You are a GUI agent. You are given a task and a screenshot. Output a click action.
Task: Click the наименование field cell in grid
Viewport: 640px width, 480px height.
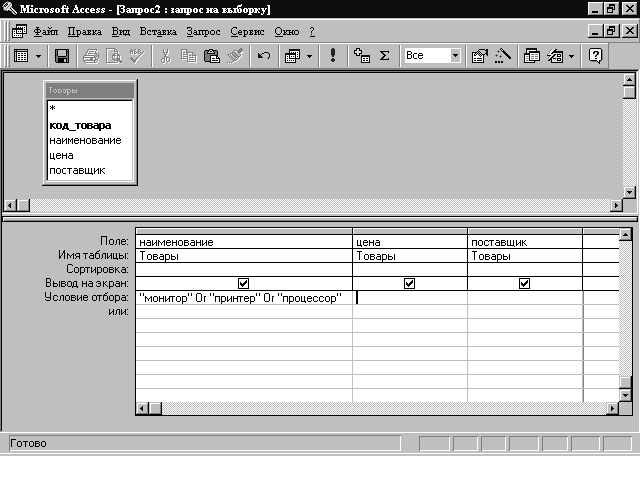(x=244, y=242)
